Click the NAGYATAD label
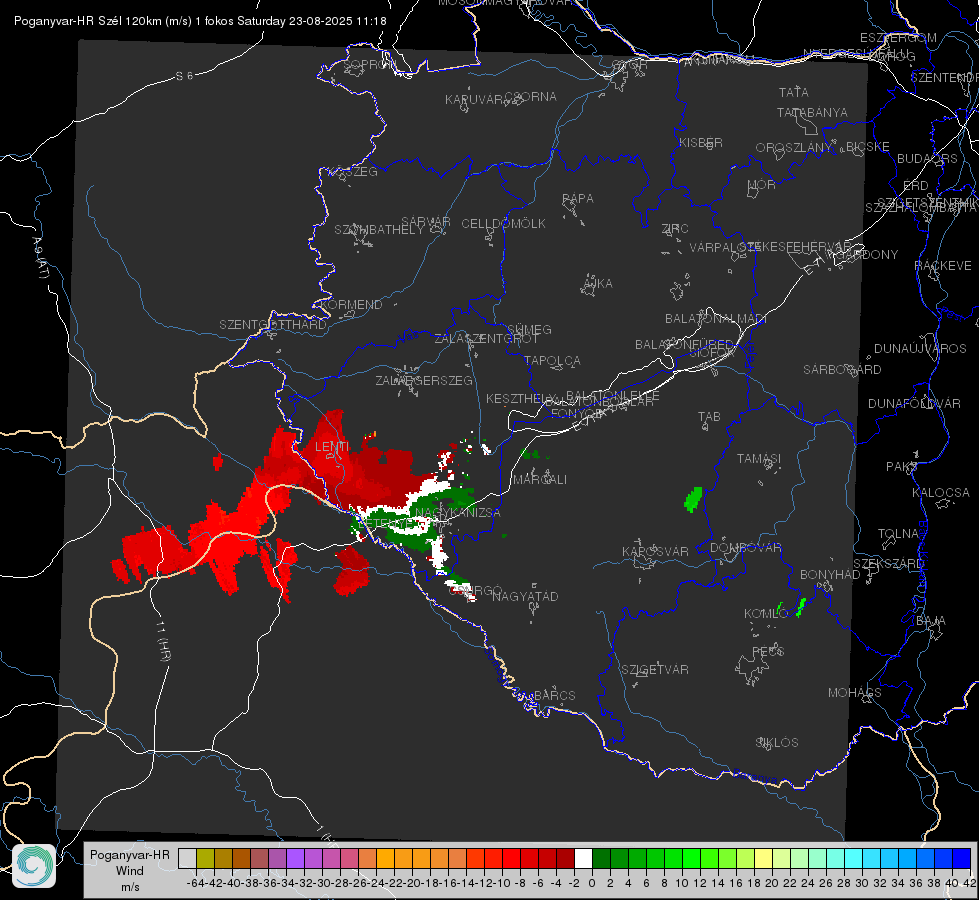Screen dimensions: 979x900 tap(525, 596)
